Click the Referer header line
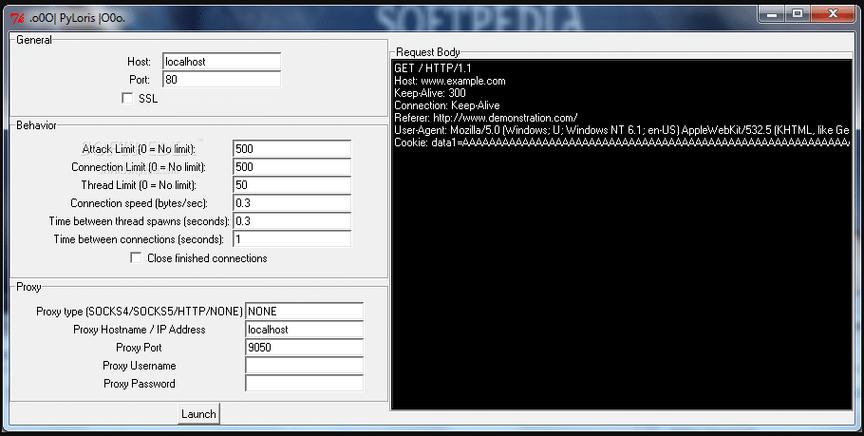This screenshot has height=436, width=864. tap(486, 118)
